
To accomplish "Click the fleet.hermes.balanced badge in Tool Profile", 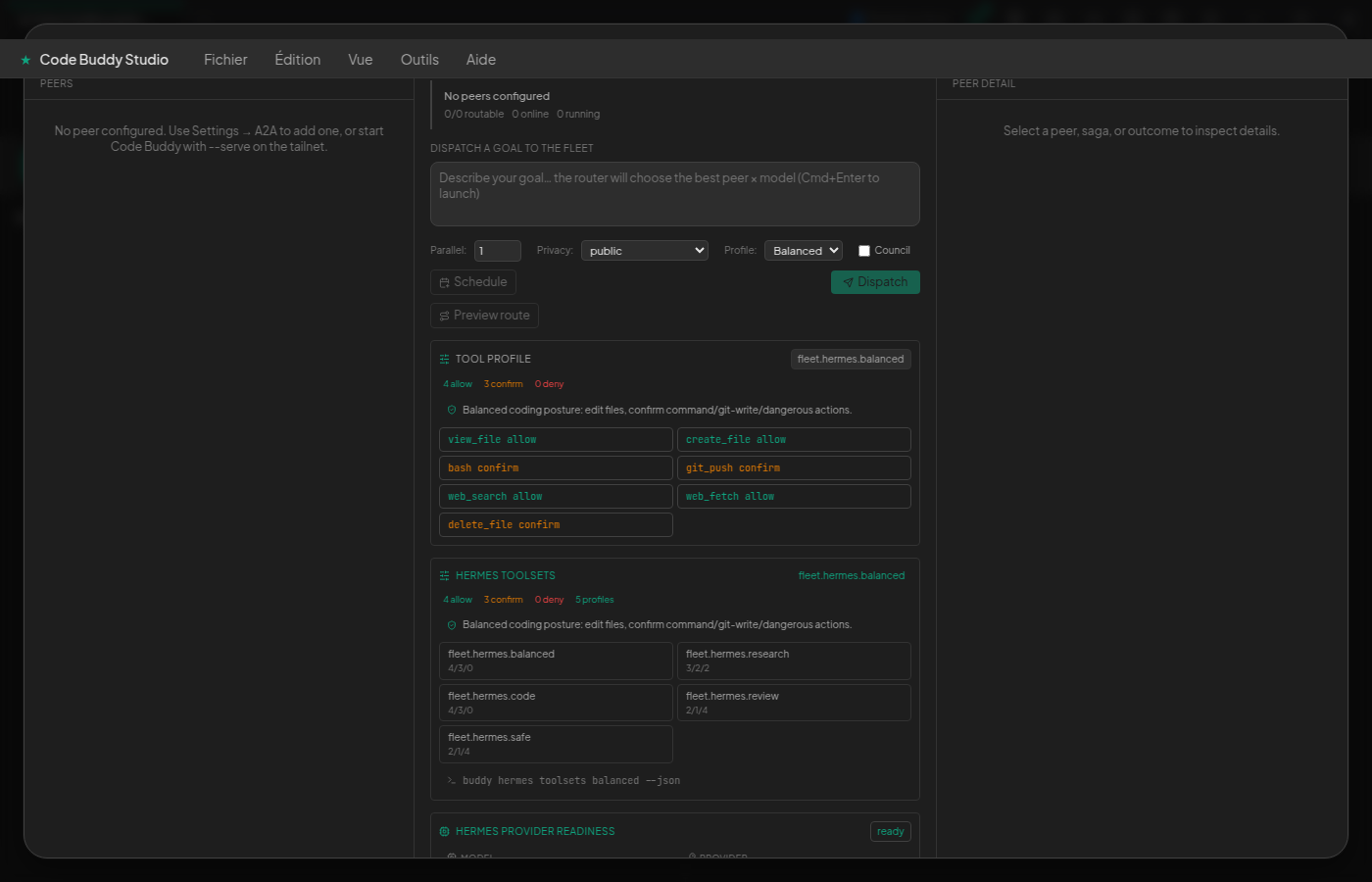I will (x=851, y=359).
